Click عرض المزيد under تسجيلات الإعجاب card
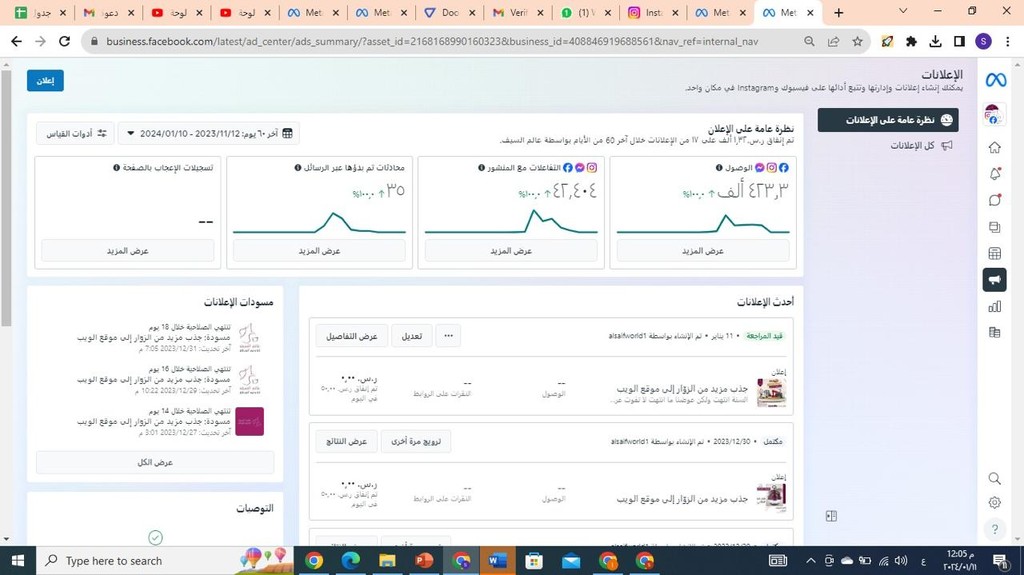Viewport: 1024px width, 575px height. tap(127, 251)
